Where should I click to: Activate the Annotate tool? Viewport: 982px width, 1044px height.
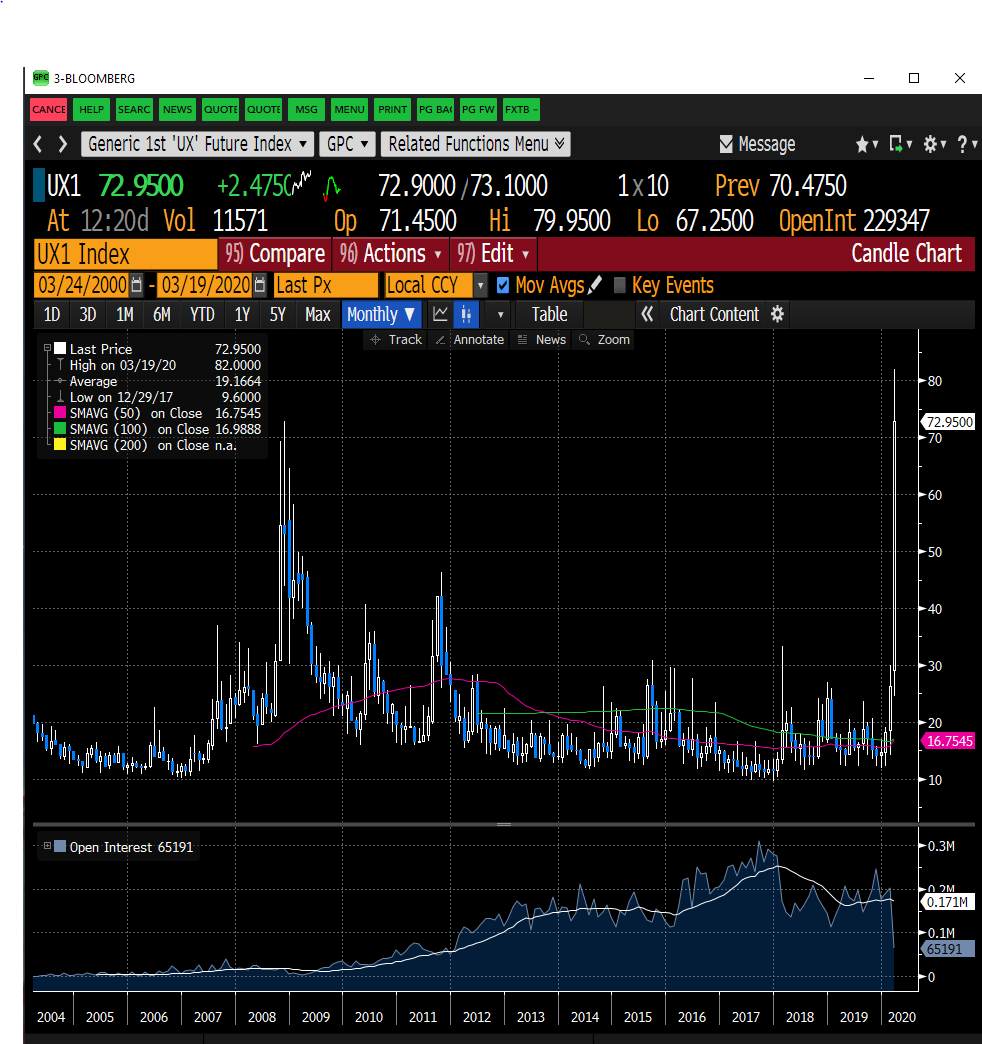[x=469, y=340]
